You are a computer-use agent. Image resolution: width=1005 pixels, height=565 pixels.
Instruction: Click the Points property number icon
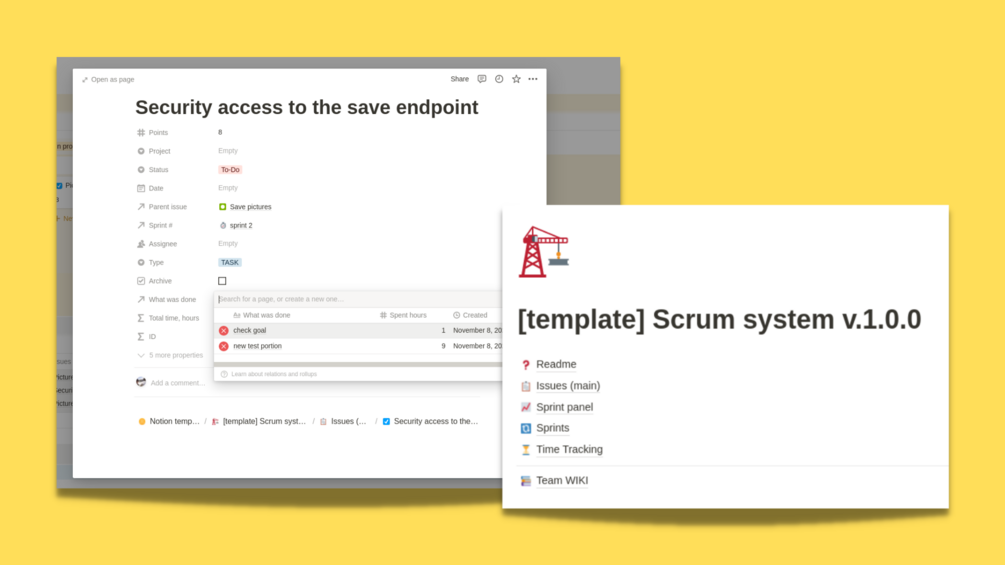tap(141, 133)
